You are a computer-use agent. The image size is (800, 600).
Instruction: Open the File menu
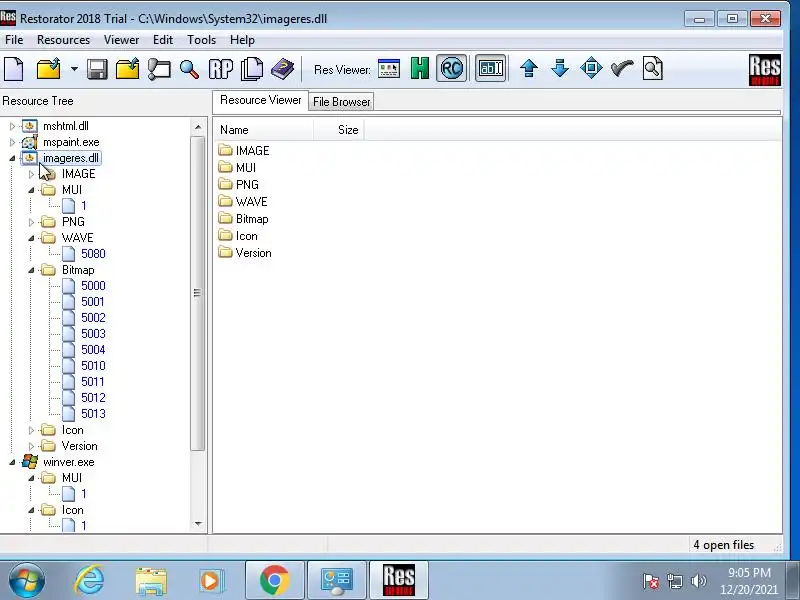14,40
